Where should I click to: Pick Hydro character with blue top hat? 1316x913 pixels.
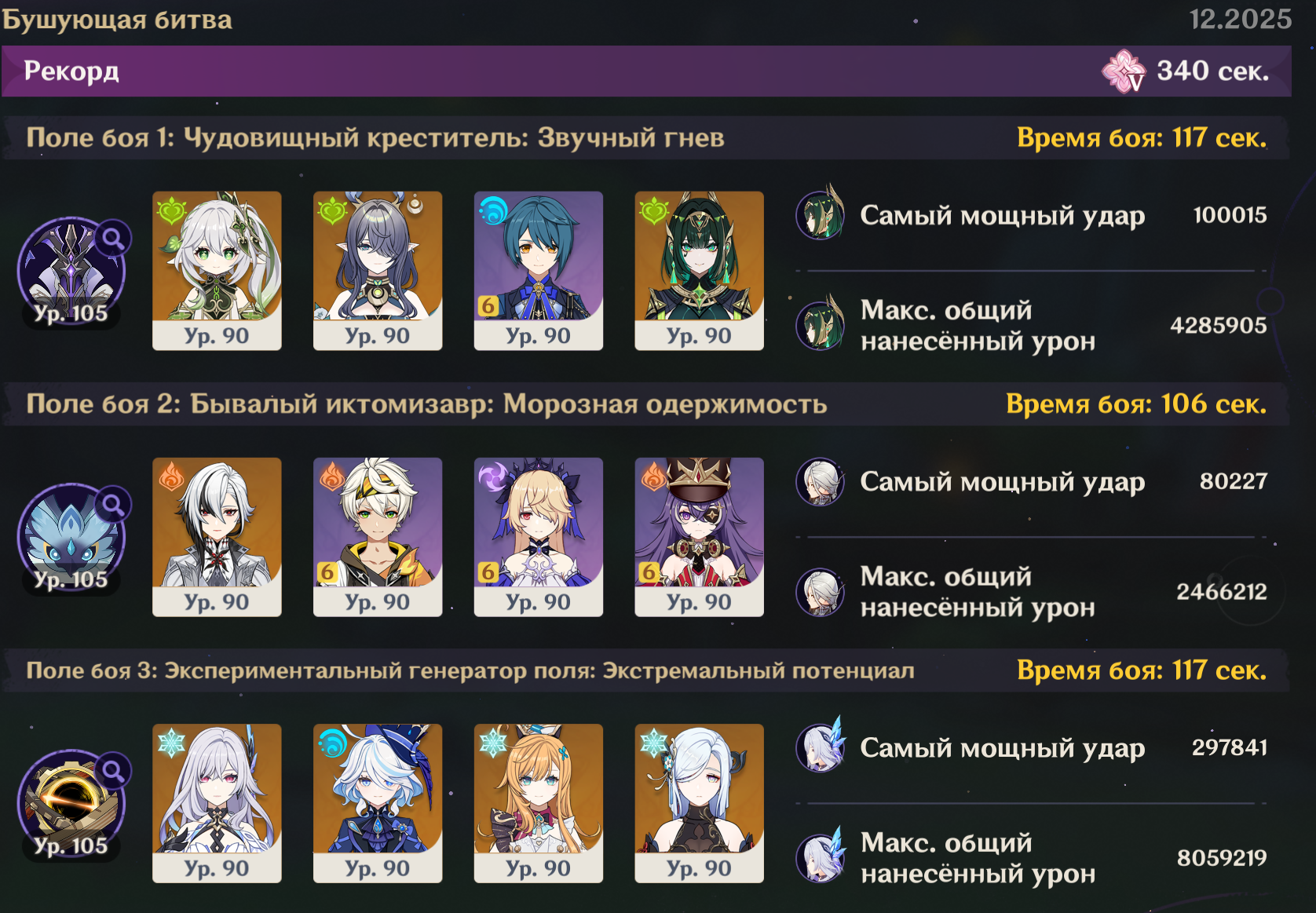point(378,803)
